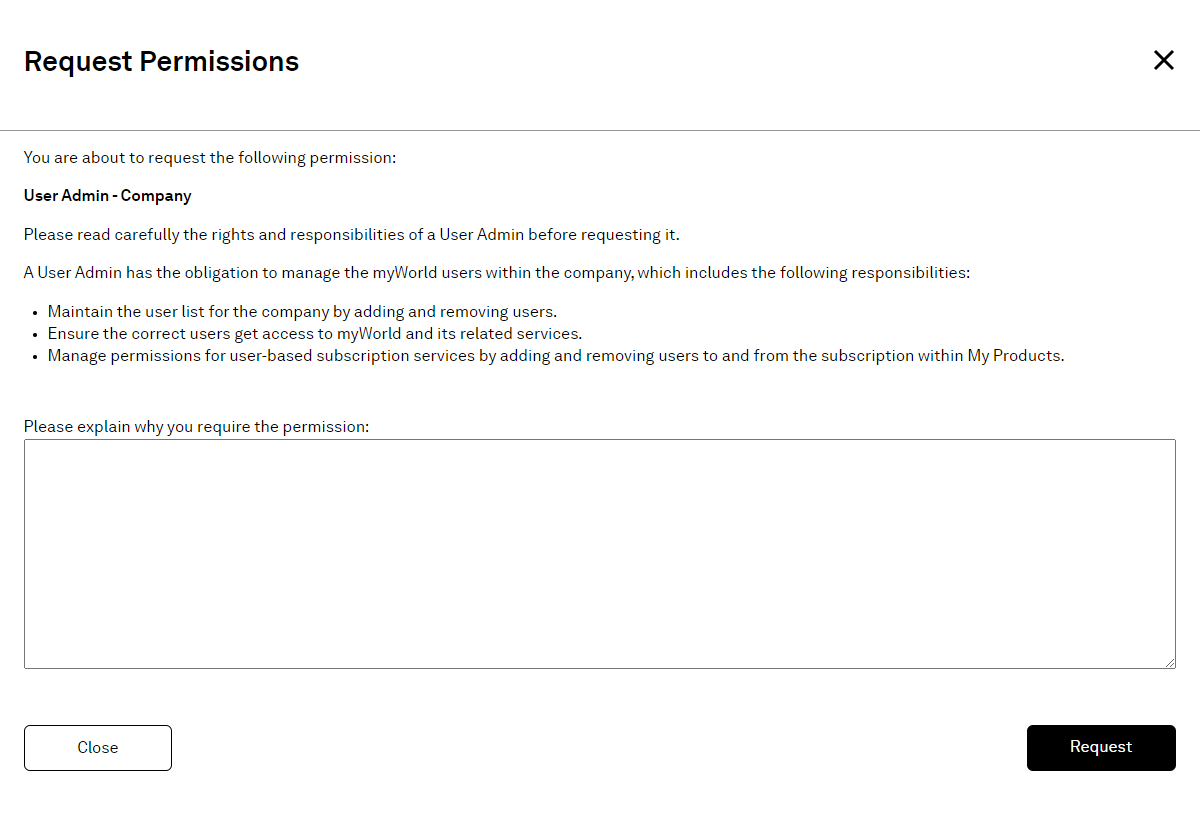Focus the permission explanation text area

(599, 553)
